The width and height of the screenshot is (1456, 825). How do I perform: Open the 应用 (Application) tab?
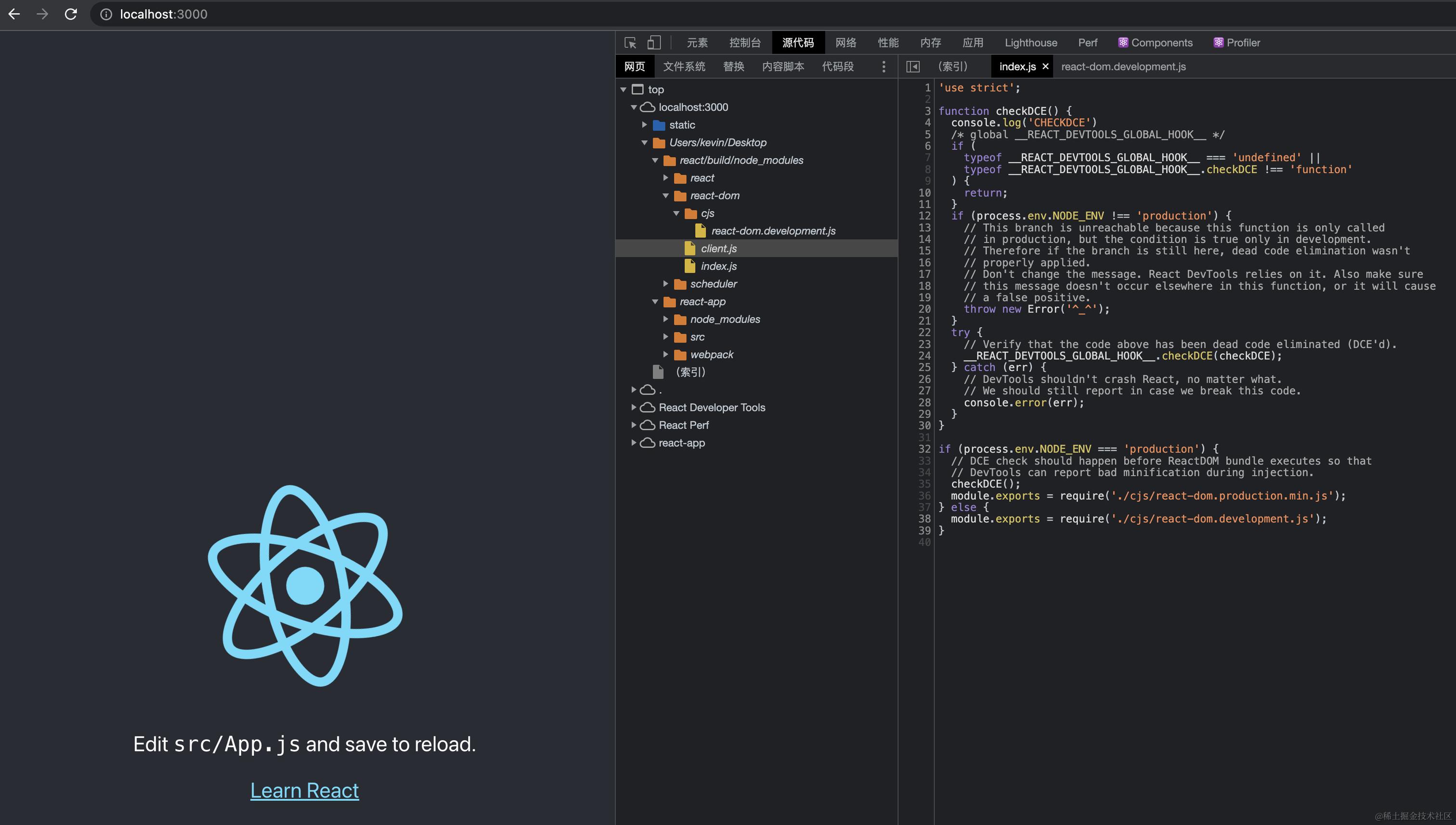[973, 42]
